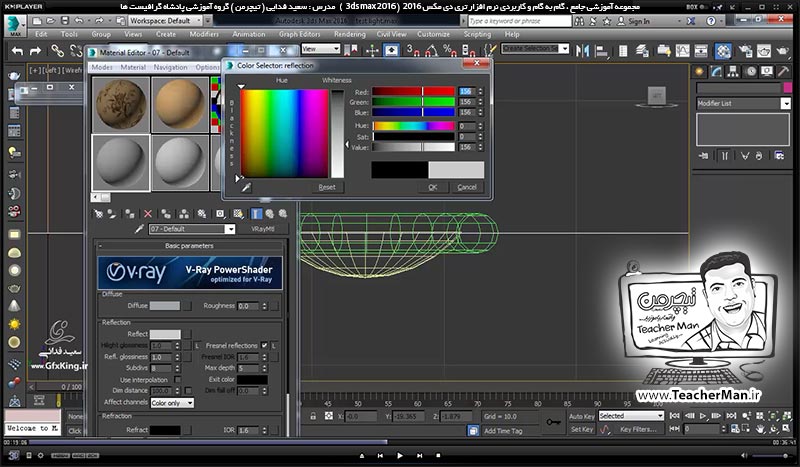Open the Affect channels Color only dropdown

pos(172,403)
